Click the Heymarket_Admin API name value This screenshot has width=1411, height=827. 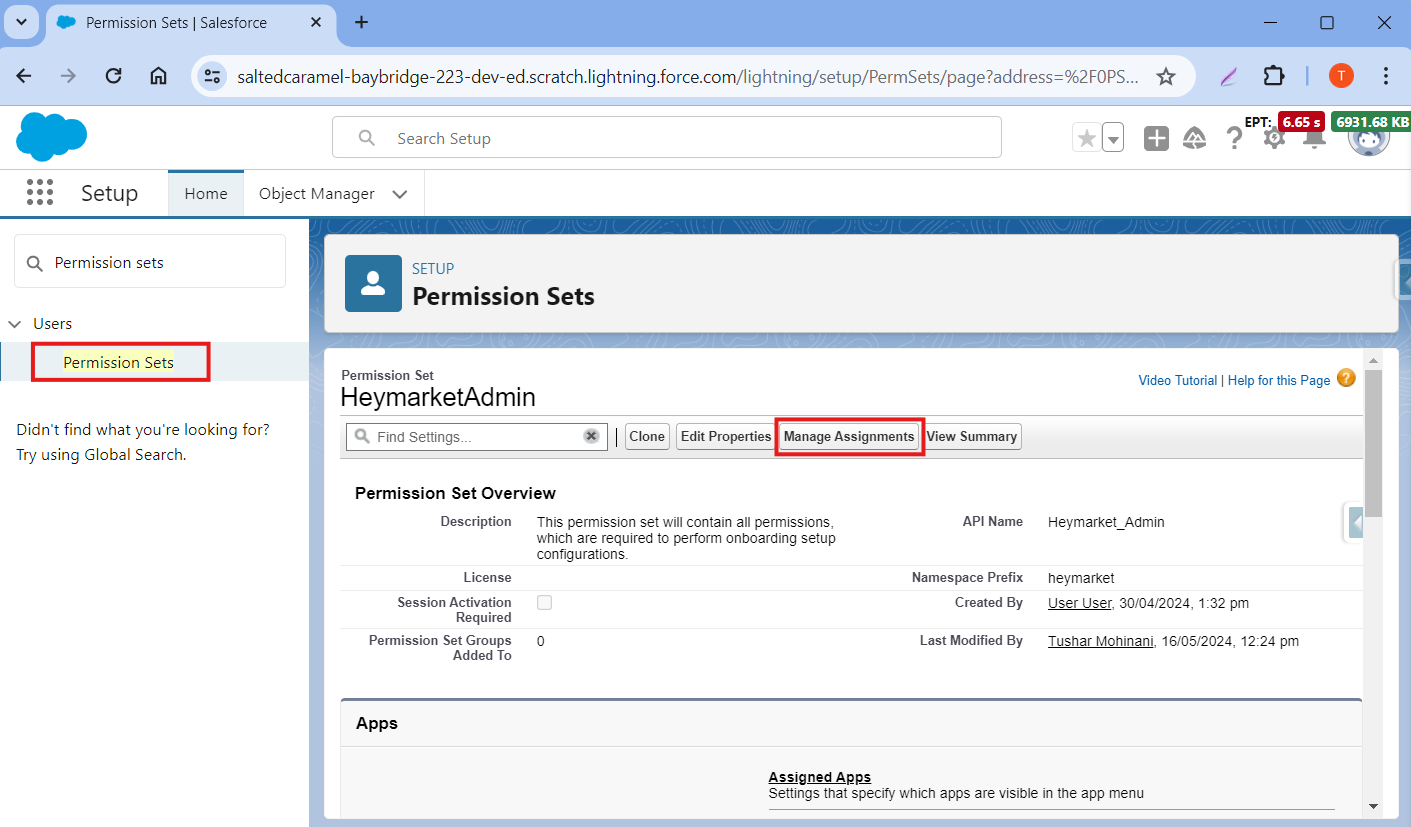point(1106,522)
